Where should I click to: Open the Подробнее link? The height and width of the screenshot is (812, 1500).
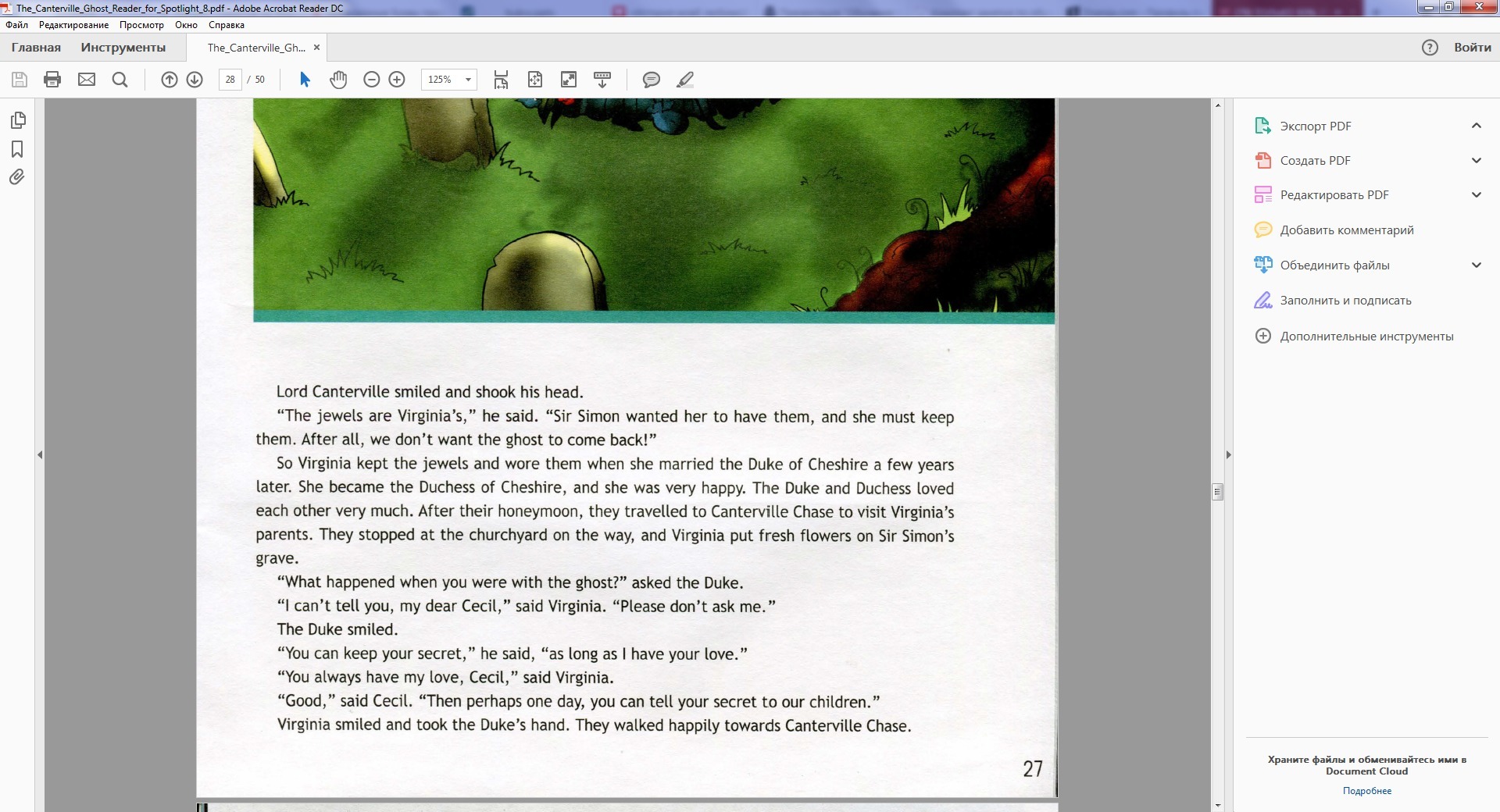(x=1367, y=791)
